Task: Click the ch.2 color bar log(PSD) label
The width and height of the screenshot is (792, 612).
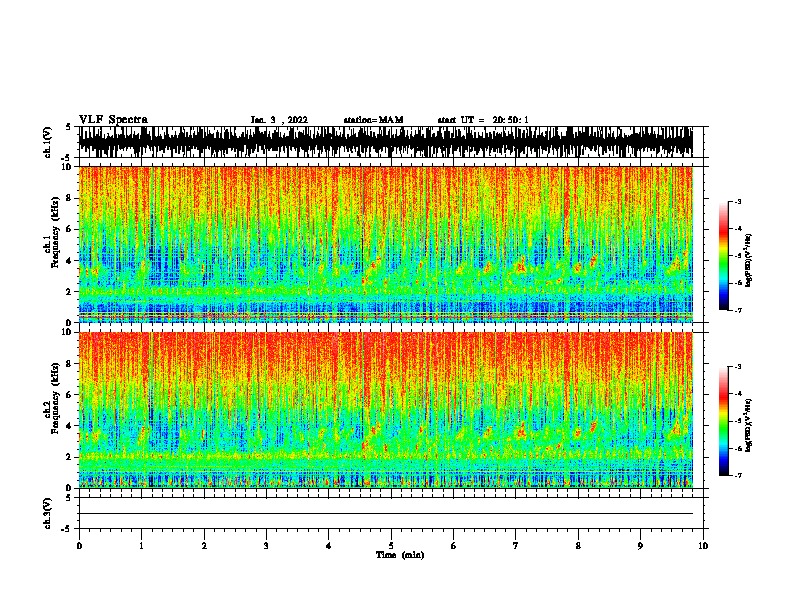Action: 749,426
